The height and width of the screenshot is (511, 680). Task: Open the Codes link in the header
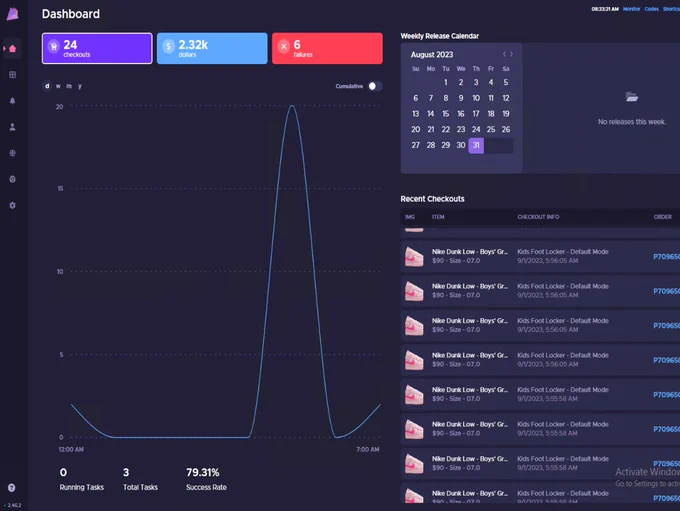click(x=651, y=9)
